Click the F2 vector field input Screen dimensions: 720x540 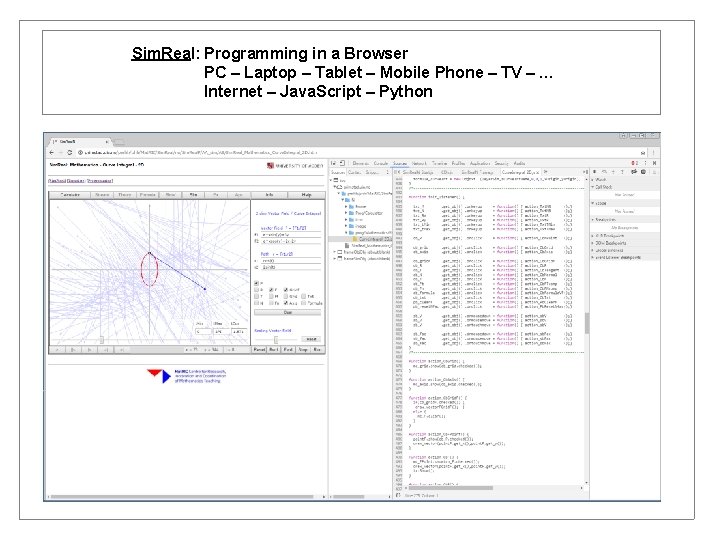(x=291, y=241)
